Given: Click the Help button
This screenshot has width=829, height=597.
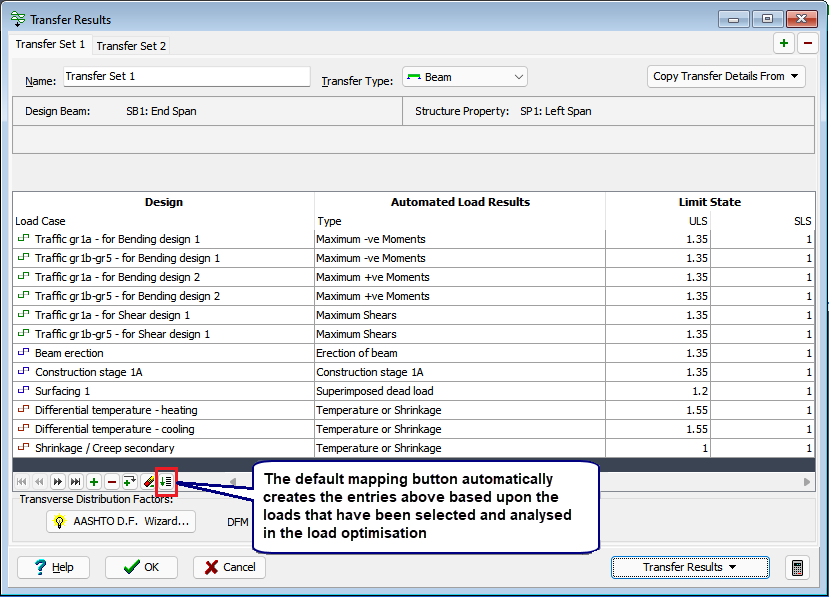Looking at the screenshot, I should pyautogui.click(x=53, y=567).
